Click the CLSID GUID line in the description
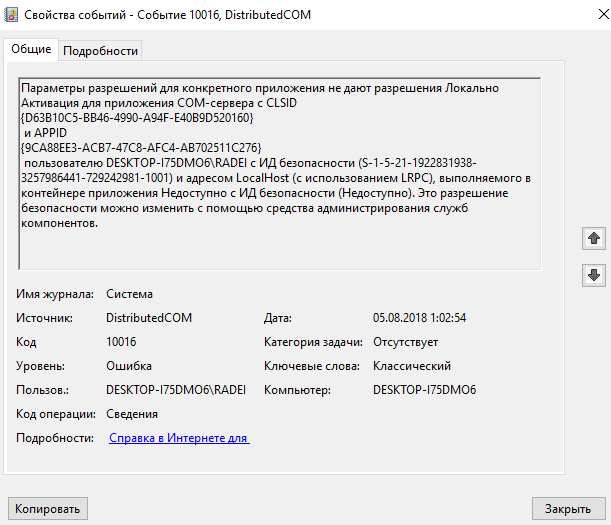The image size is (611, 525). coord(136,117)
